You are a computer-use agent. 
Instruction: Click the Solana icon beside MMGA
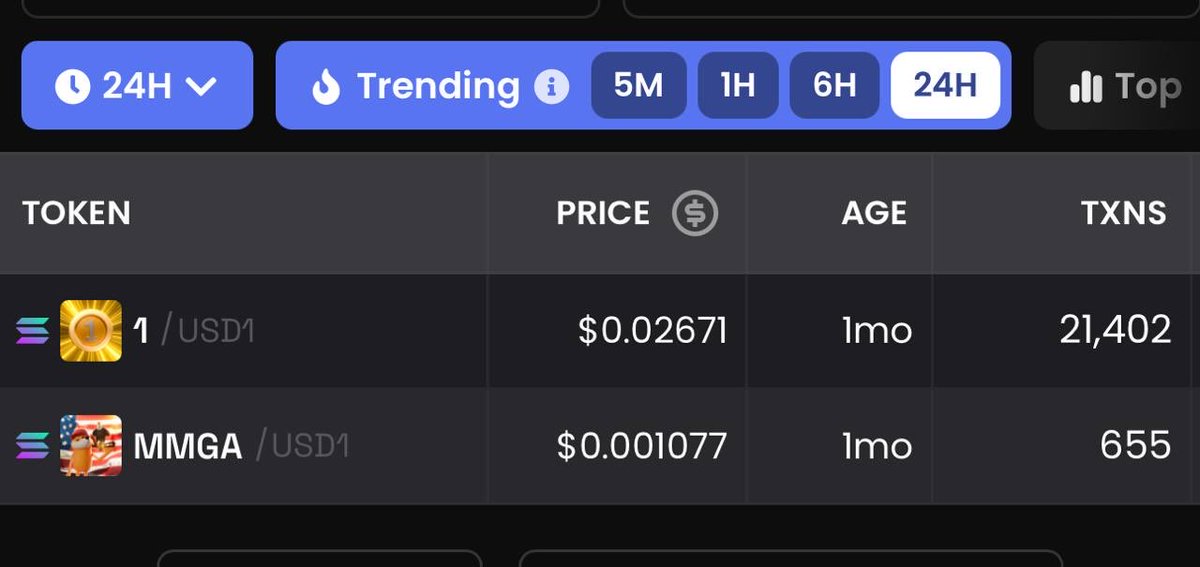coord(33,445)
